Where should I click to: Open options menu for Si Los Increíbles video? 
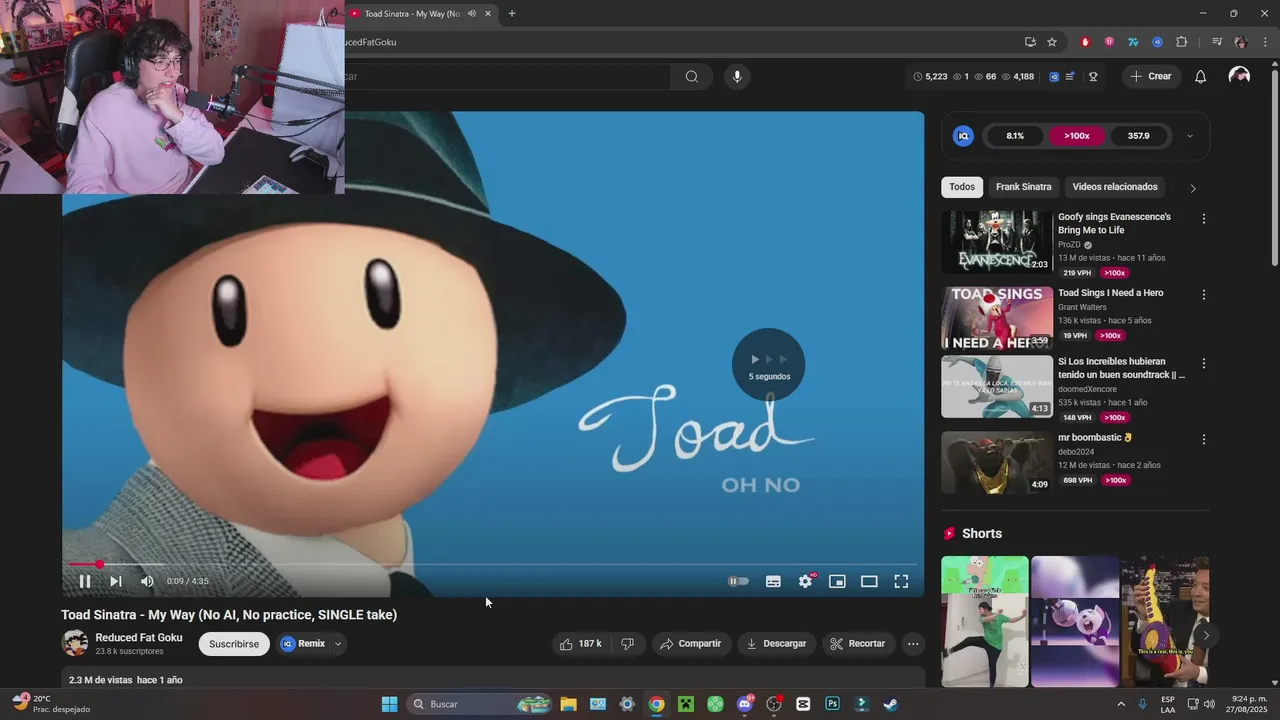point(1204,363)
